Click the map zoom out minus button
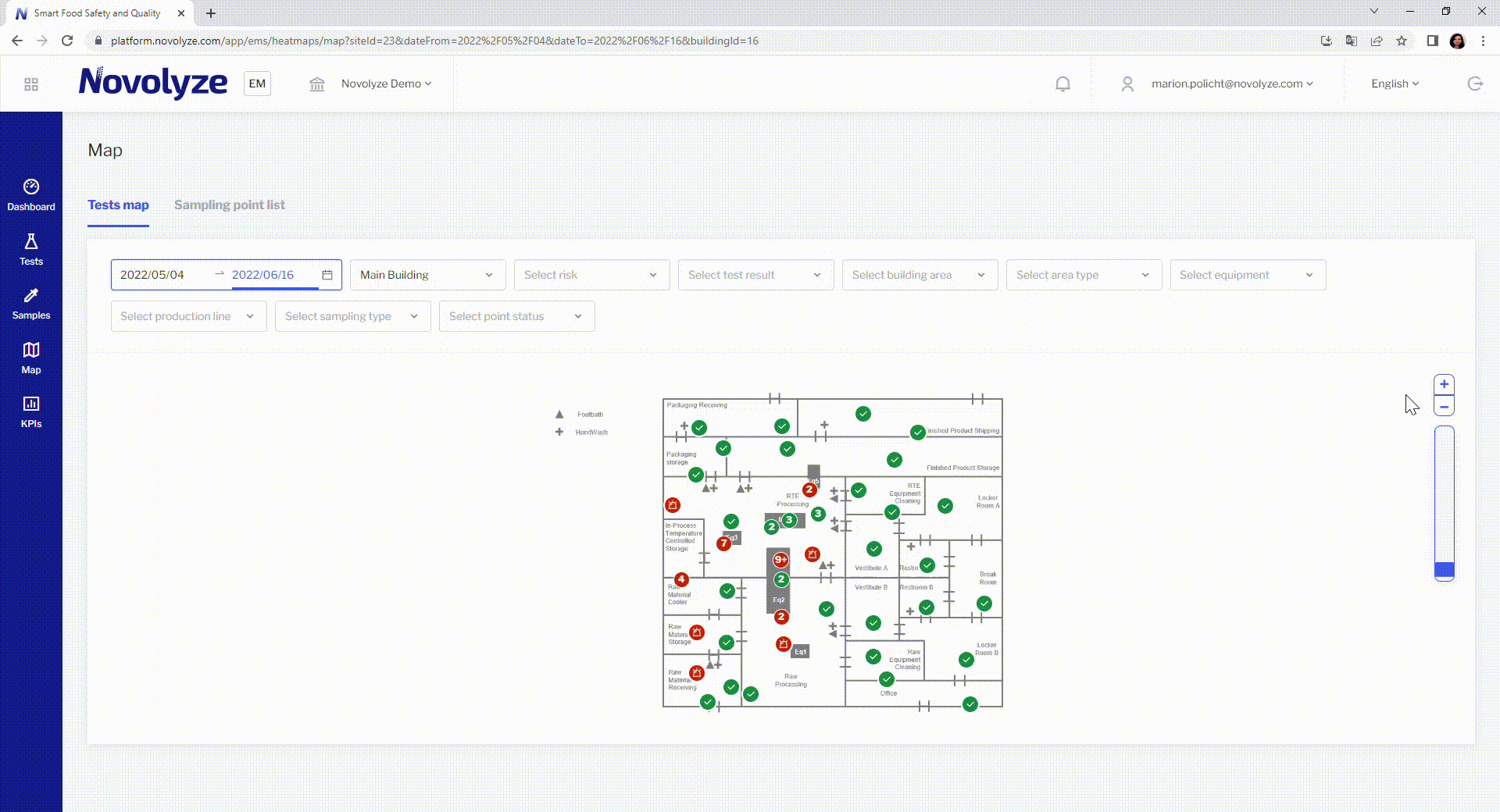Viewport: 1500px width, 812px height. point(1444,406)
